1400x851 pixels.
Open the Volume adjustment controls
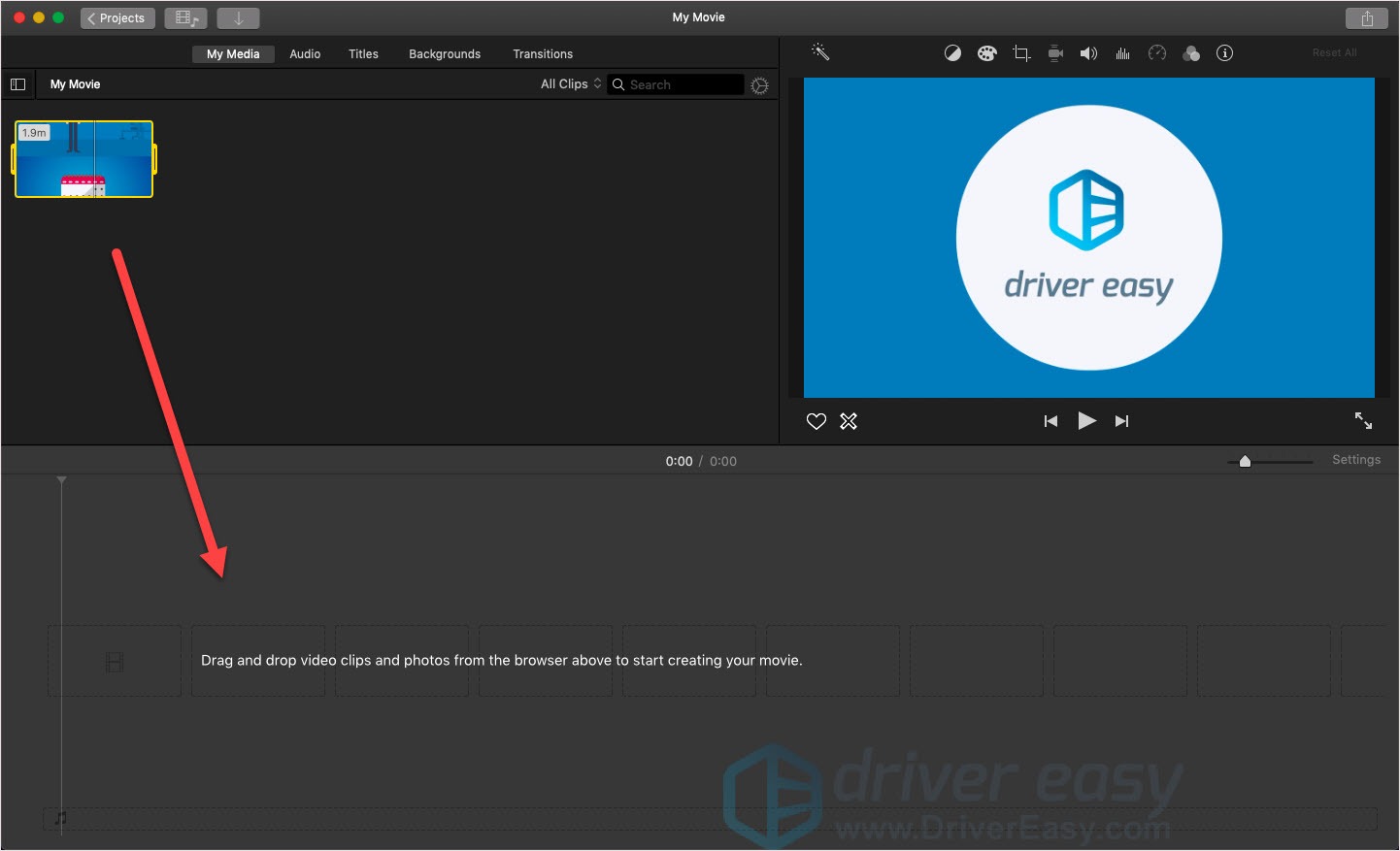(1088, 53)
